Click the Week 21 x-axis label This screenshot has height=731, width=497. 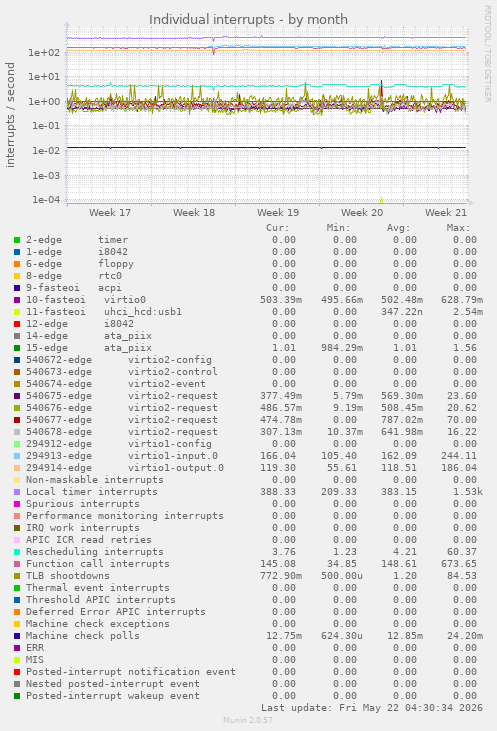pyautogui.click(x=446, y=213)
